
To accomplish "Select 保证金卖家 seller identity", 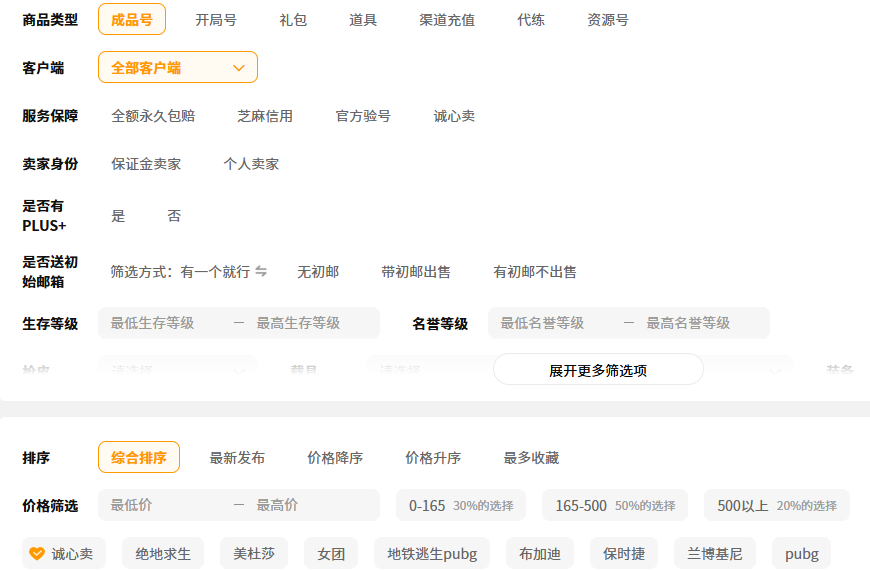I will pos(146,164).
